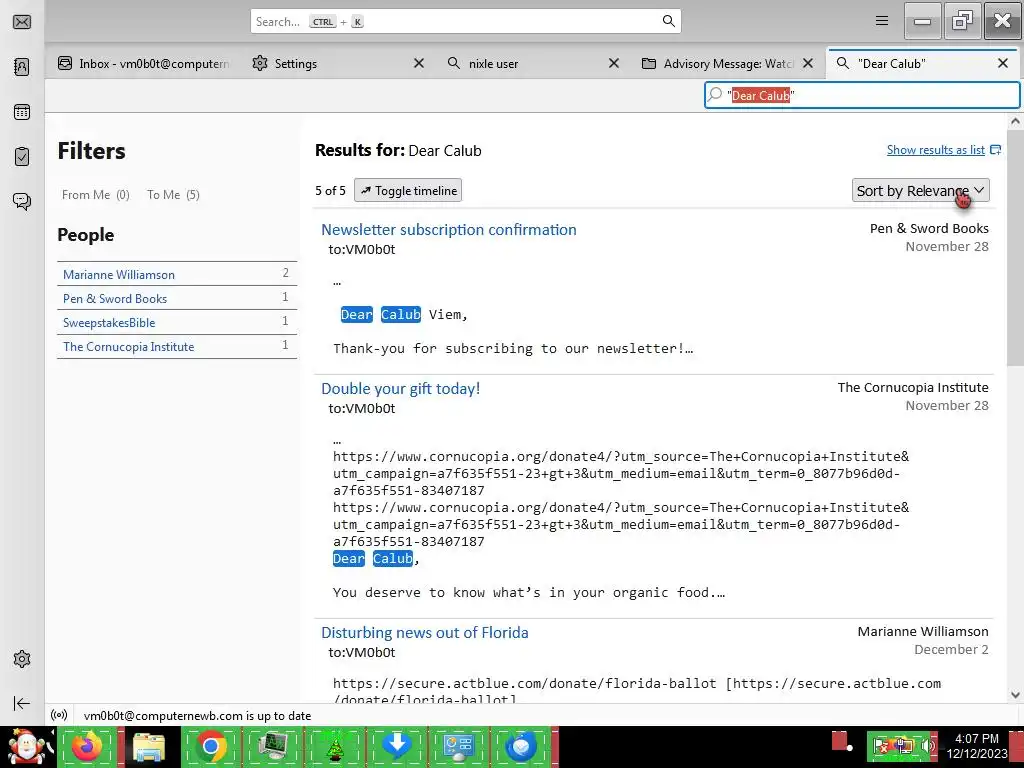The height and width of the screenshot is (768, 1024).
Task: Launch Chrome from the taskbar
Action: [210, 747]
